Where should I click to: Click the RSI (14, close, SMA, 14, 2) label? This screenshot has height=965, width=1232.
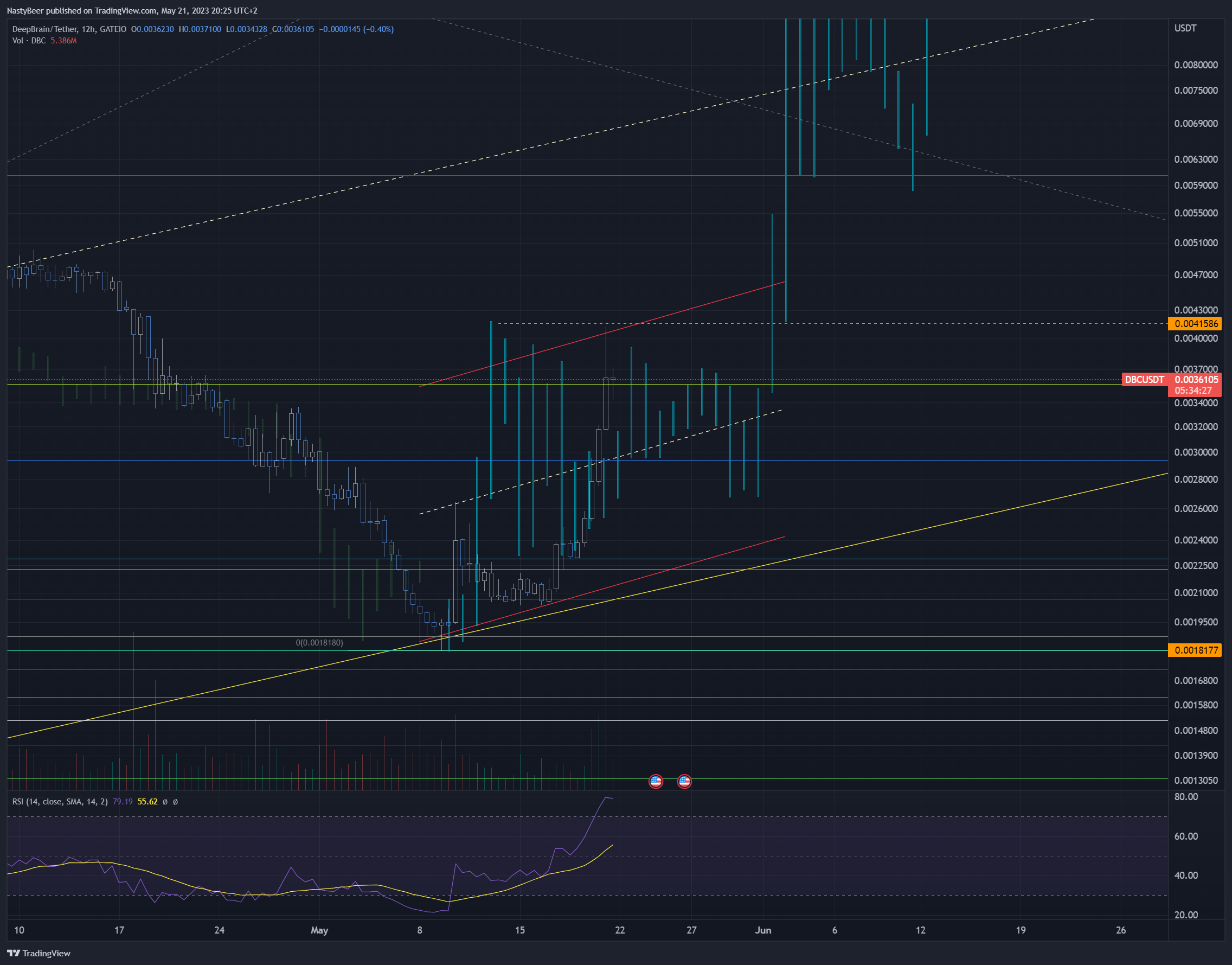click(x=60, y=801)
